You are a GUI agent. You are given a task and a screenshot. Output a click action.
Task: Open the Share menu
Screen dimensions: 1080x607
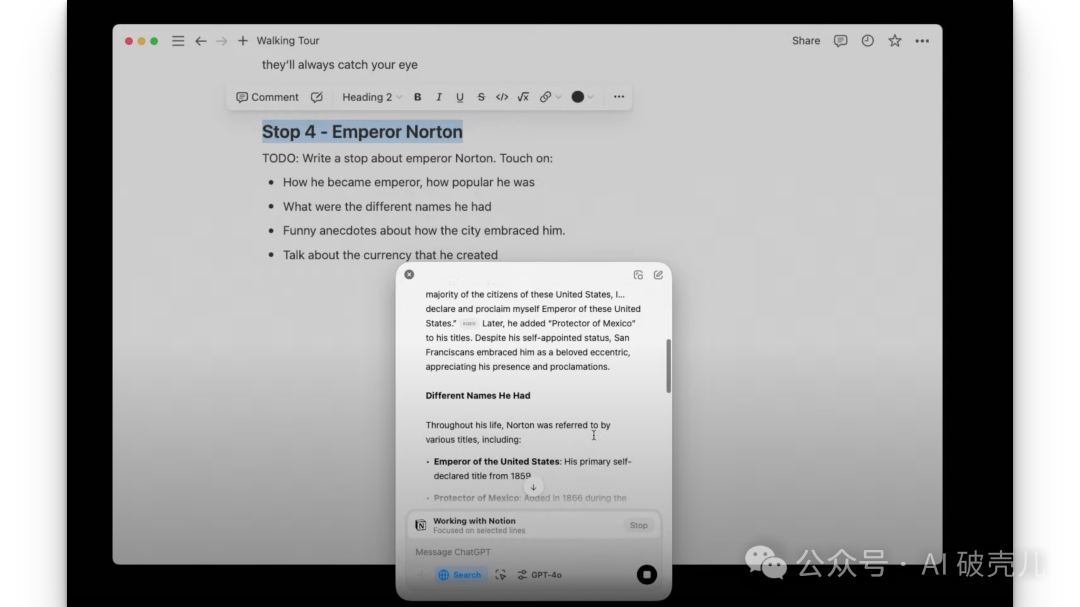tap(806, 41)
